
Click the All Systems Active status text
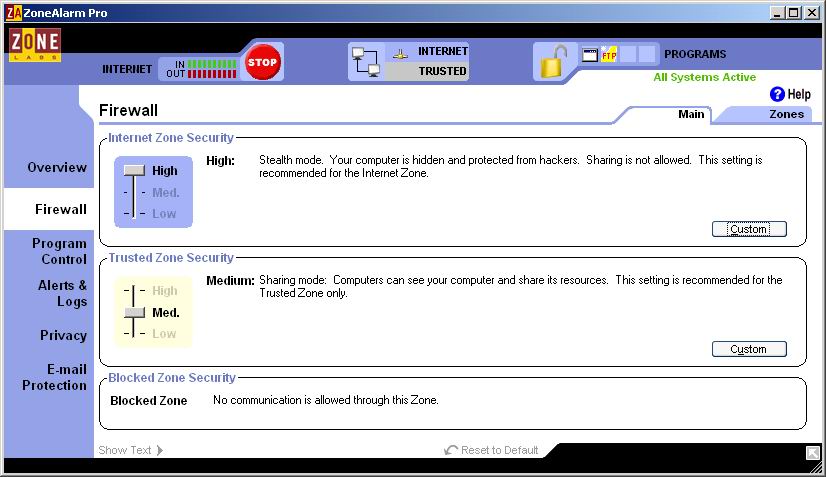tap(704, 77)
